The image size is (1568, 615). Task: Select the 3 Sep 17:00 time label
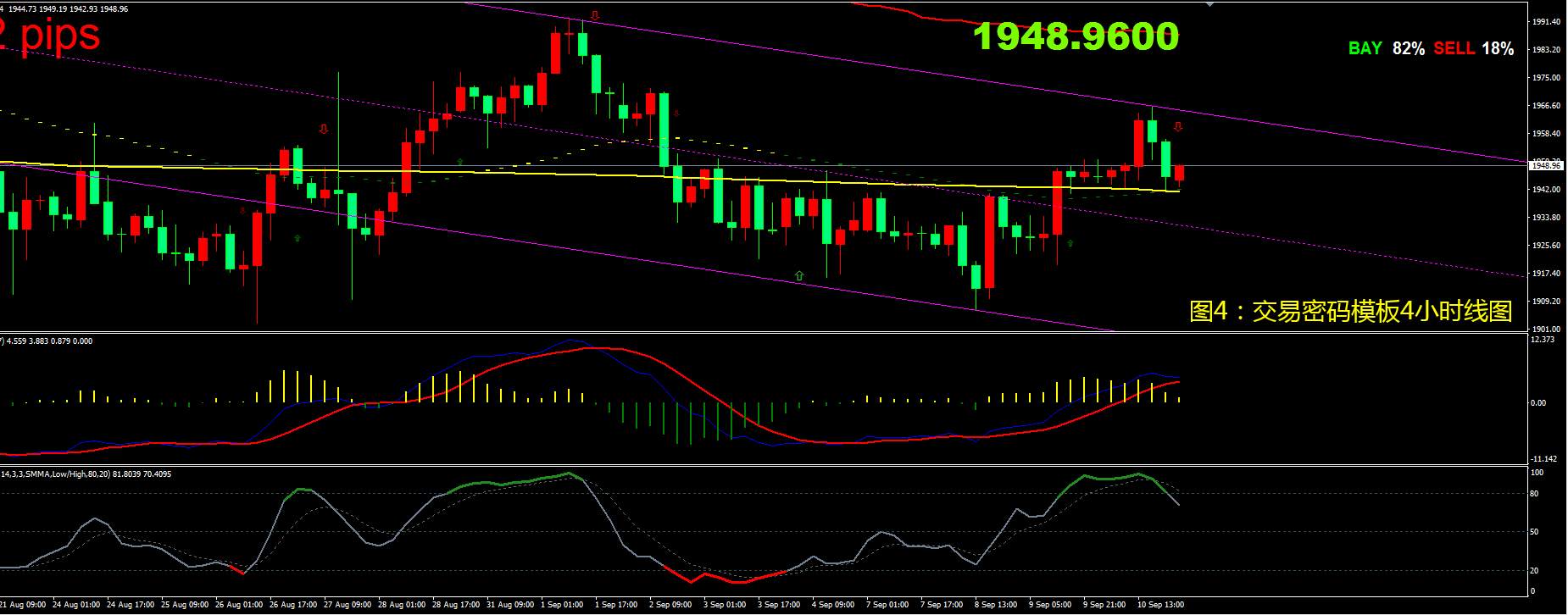click(780, 605)
